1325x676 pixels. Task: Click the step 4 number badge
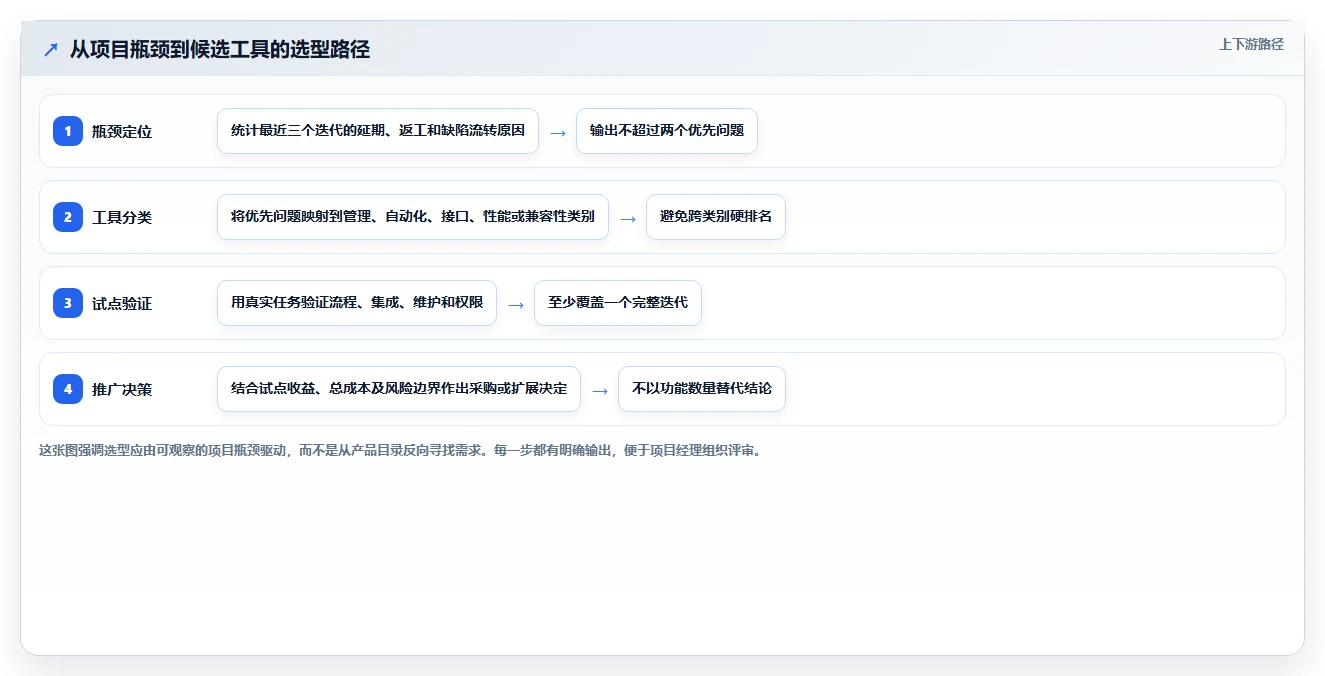(x=68, y=389)
